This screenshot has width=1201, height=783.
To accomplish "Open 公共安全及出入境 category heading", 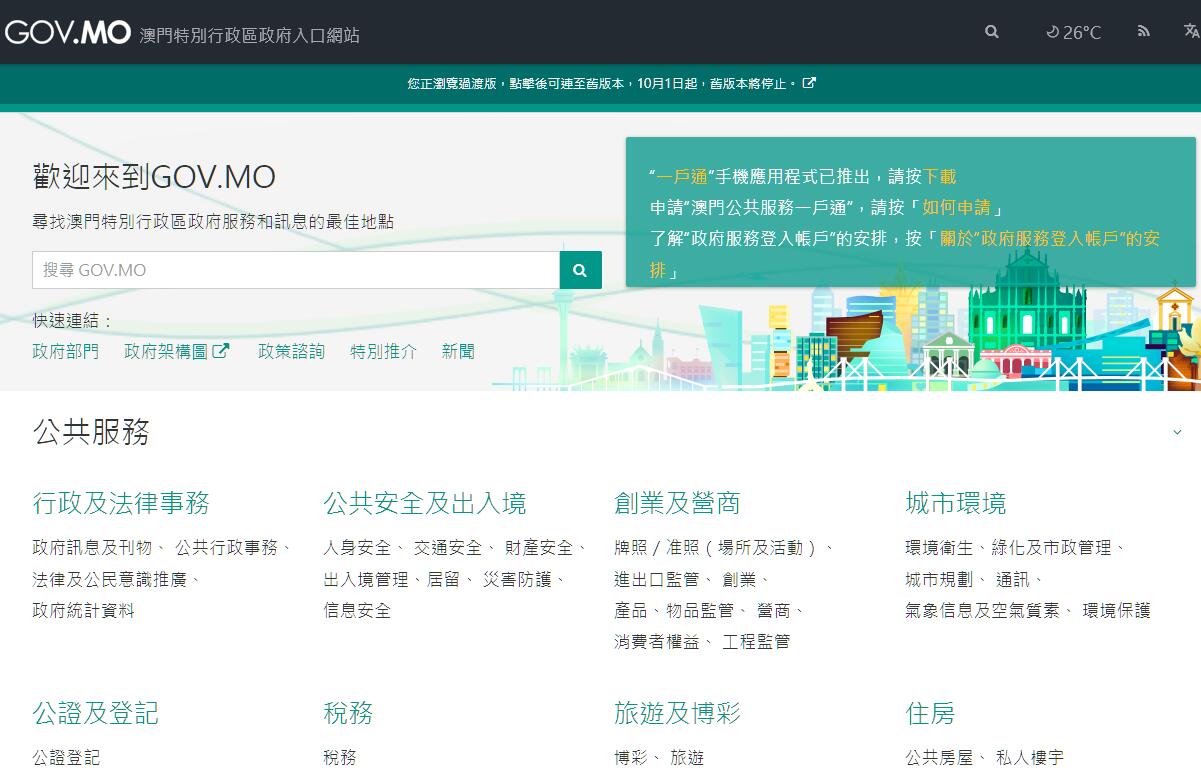I will tap(424, 503).
